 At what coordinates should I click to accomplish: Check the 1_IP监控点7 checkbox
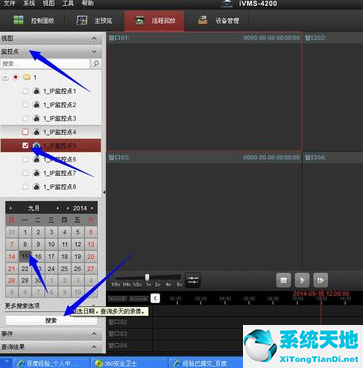25,173
